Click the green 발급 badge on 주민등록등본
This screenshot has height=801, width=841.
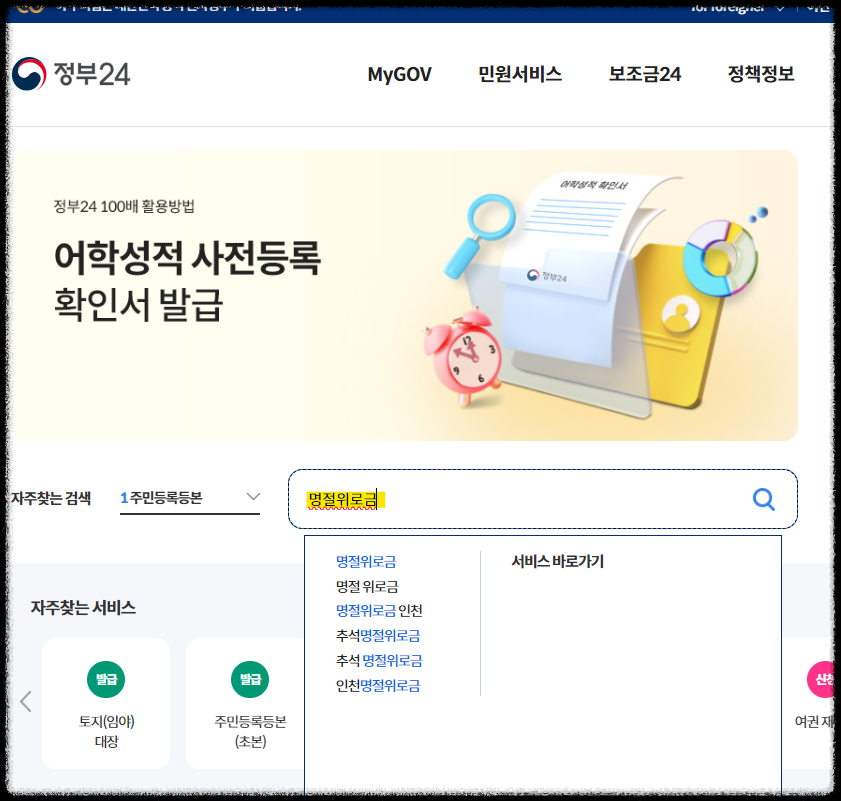250,679
